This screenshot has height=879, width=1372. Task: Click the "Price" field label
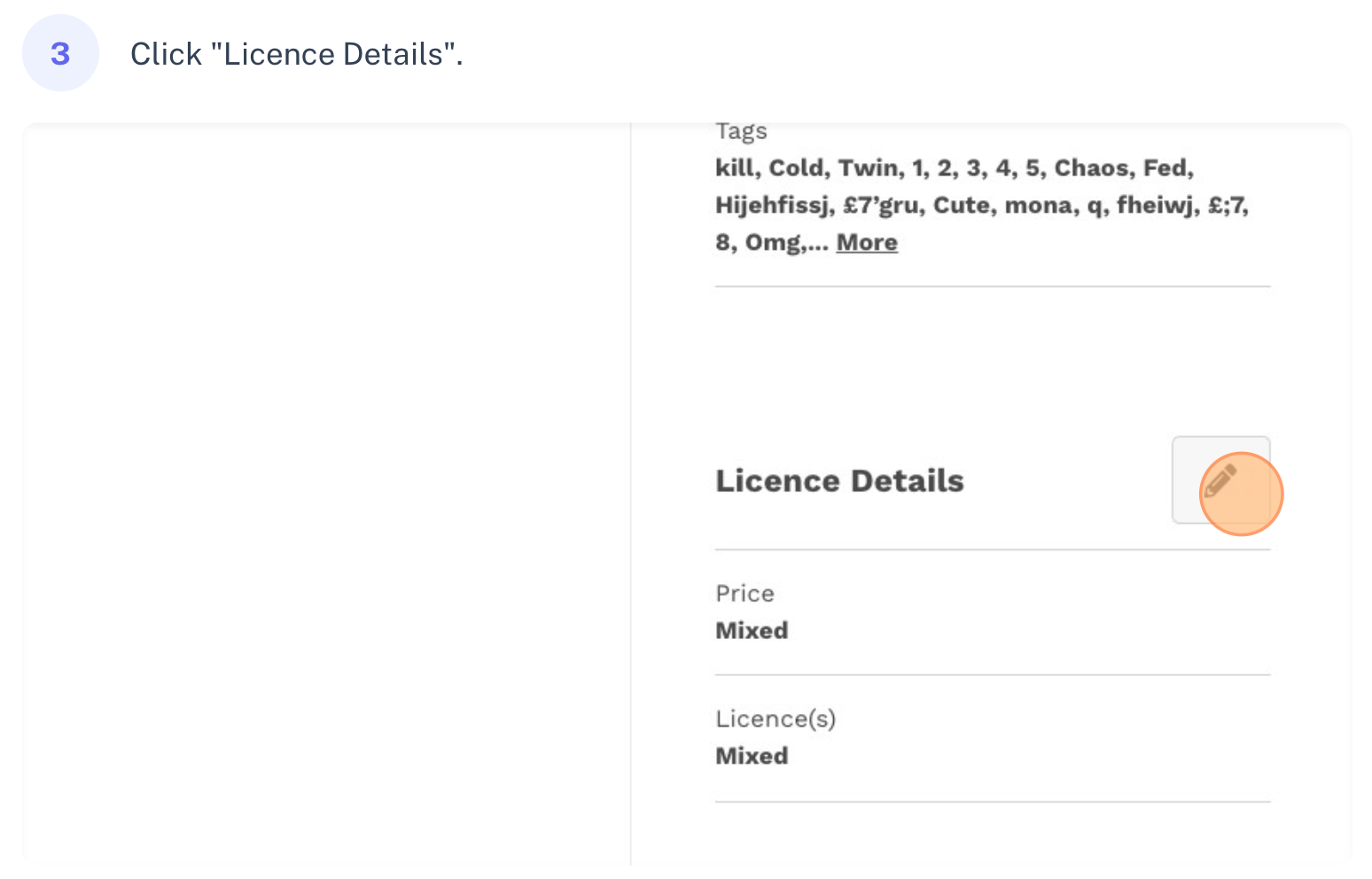click(744, 593)
